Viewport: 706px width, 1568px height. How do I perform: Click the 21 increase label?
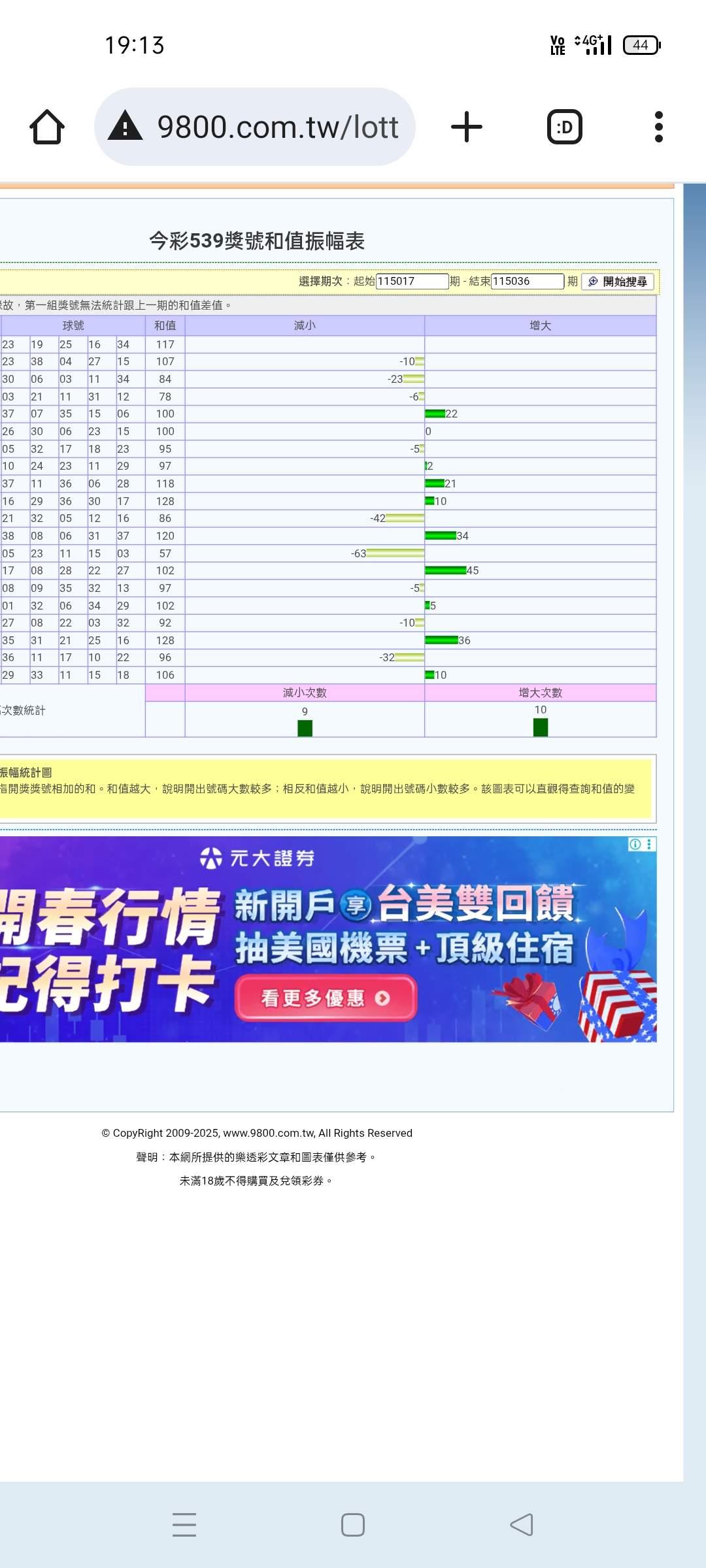pyautogui.click(x=450, y=483)
